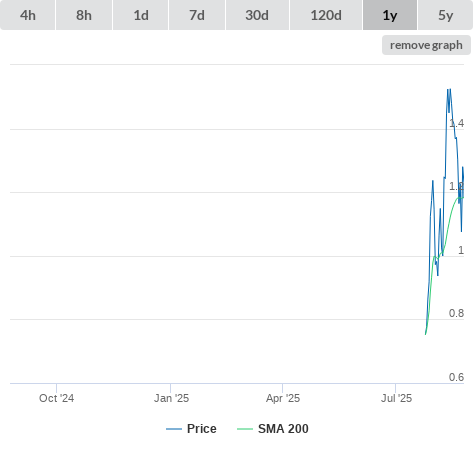Toggle the Price series legend label
474x455 pixels.
(202, 429)
